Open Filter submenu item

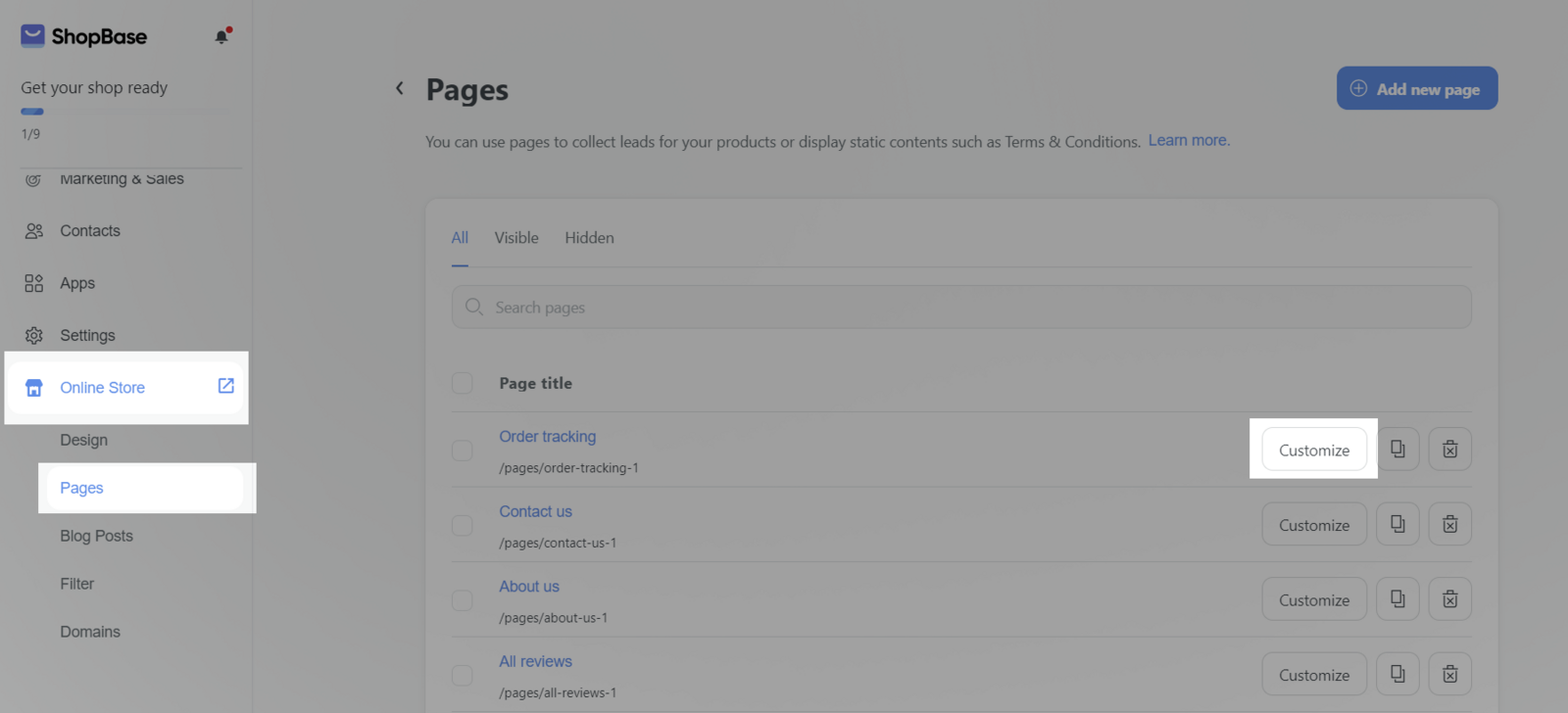[x=76, y=584]
